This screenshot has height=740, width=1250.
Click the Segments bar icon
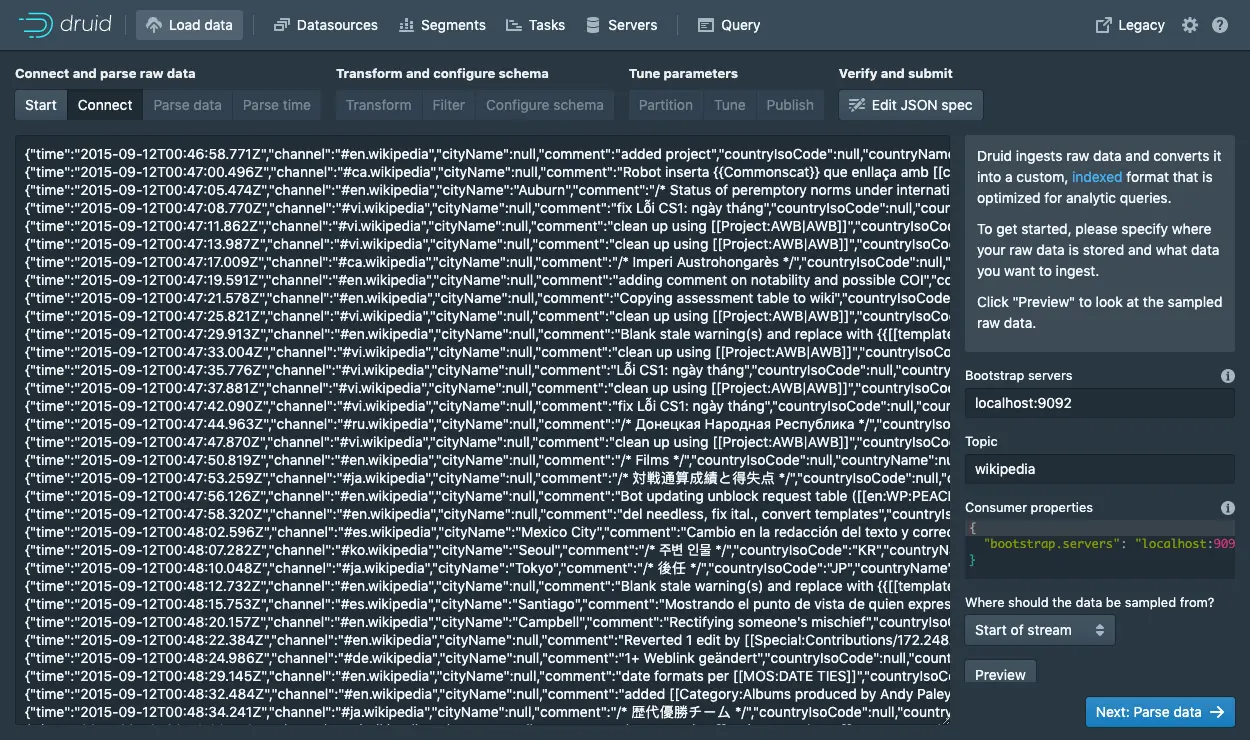pos(406,25)
